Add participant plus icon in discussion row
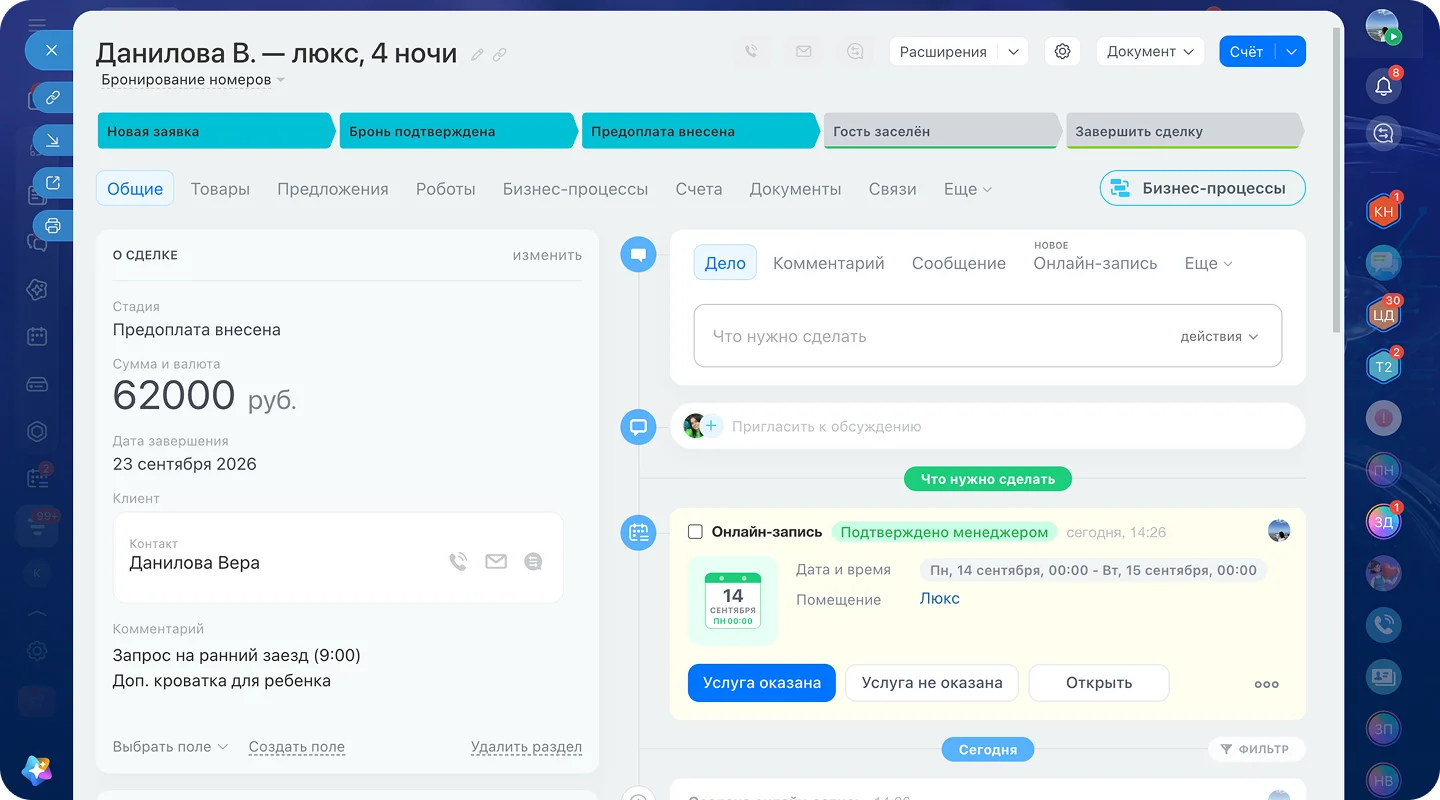Screen dimensions: 1440x800 pos(712,426)
